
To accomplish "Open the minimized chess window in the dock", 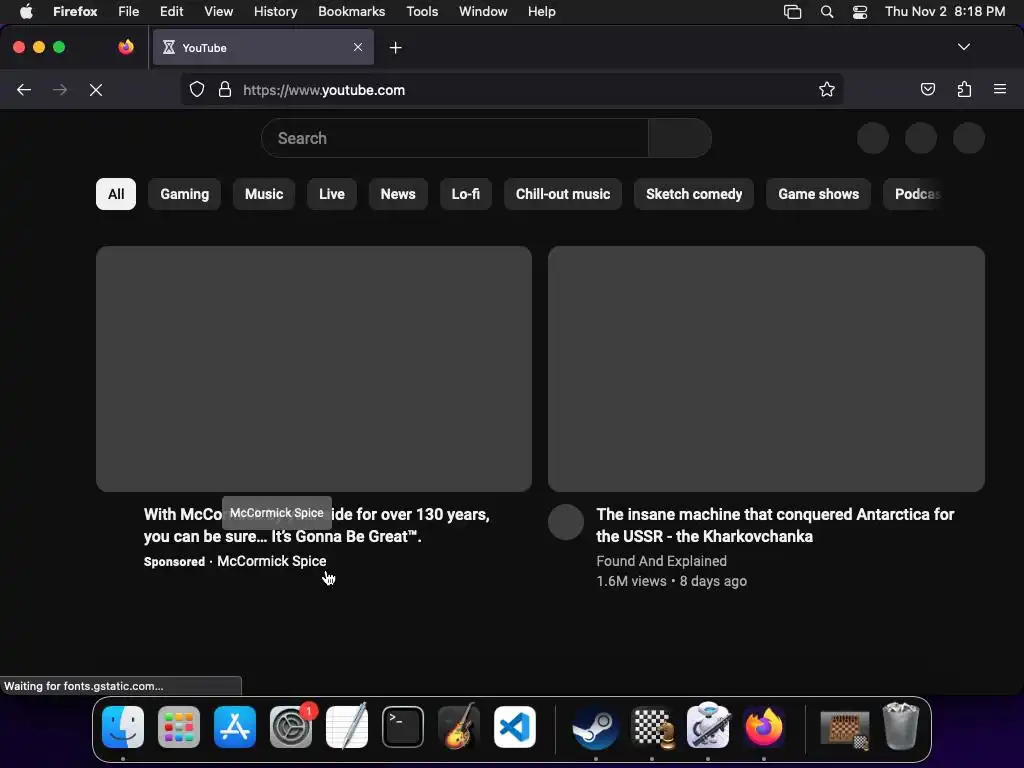I will (x=844, y=729).
